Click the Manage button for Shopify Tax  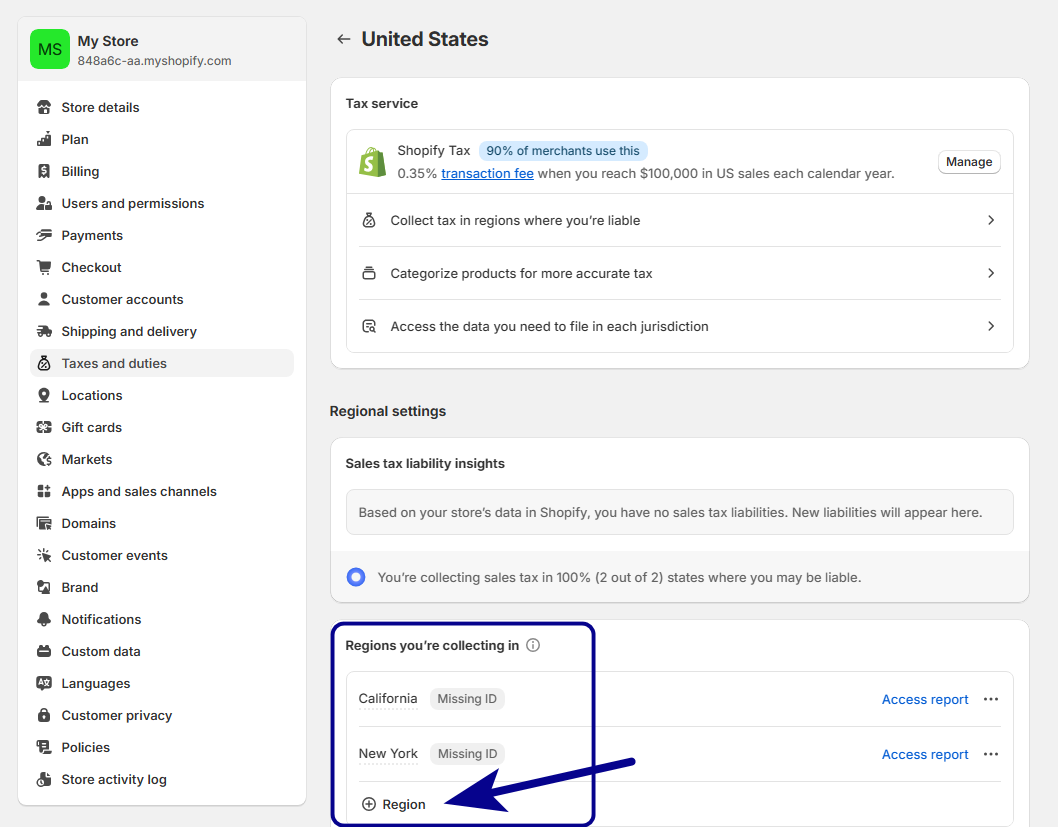tap(969, 162)
